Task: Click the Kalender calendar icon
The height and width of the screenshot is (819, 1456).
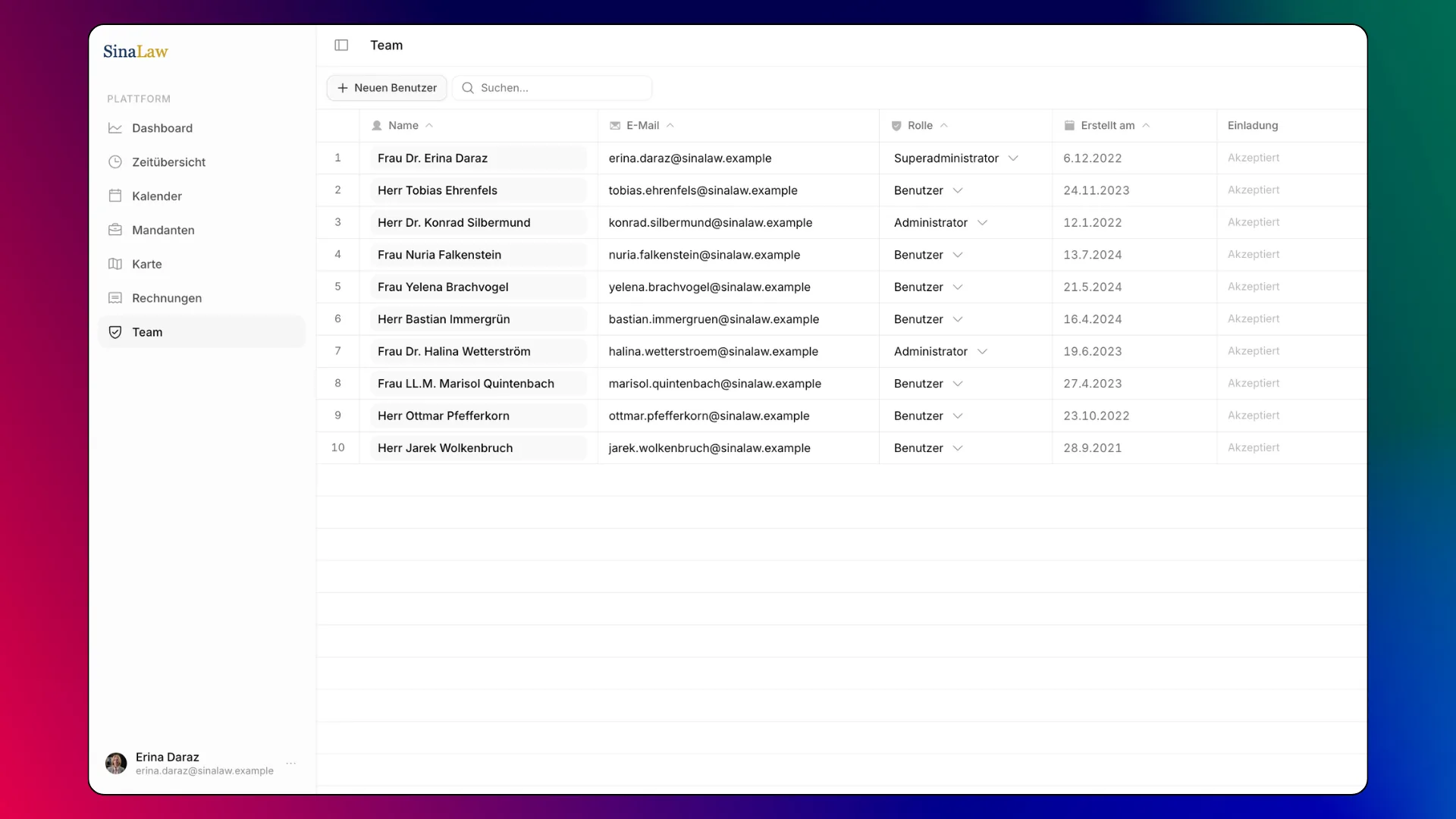Action: click(x=115, y=196)
